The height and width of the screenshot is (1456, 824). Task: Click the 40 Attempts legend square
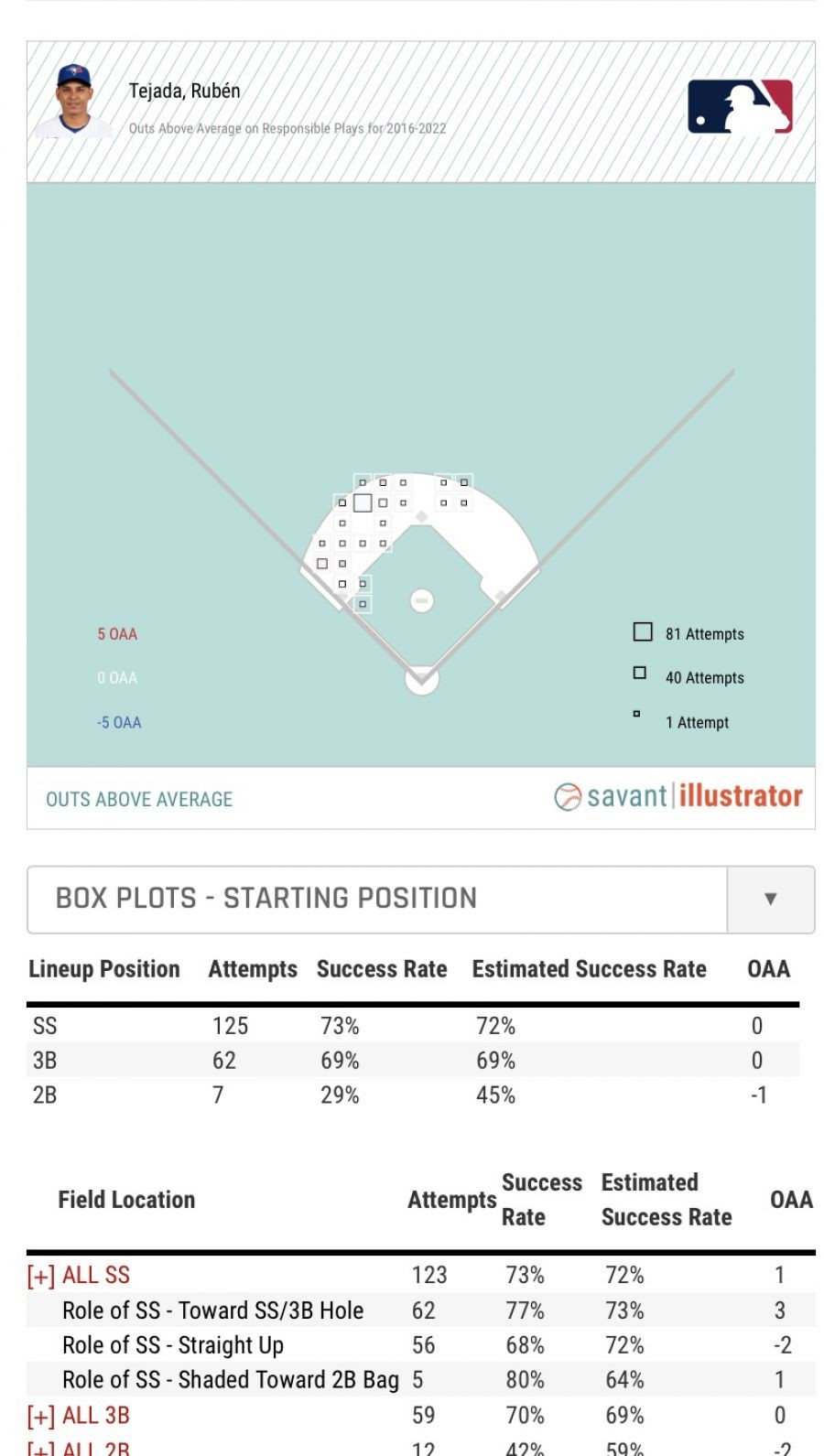pos(640,674)
